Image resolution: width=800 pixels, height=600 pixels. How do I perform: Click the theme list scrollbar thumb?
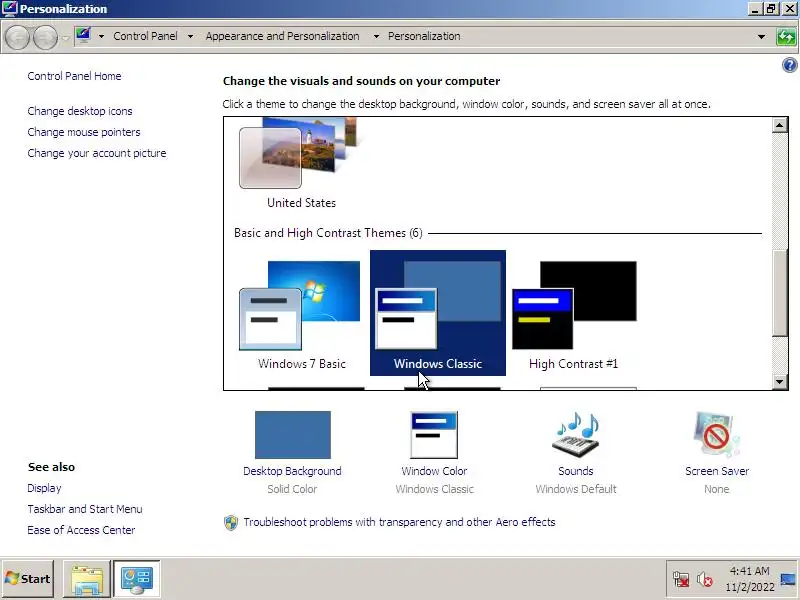point(780,293)
